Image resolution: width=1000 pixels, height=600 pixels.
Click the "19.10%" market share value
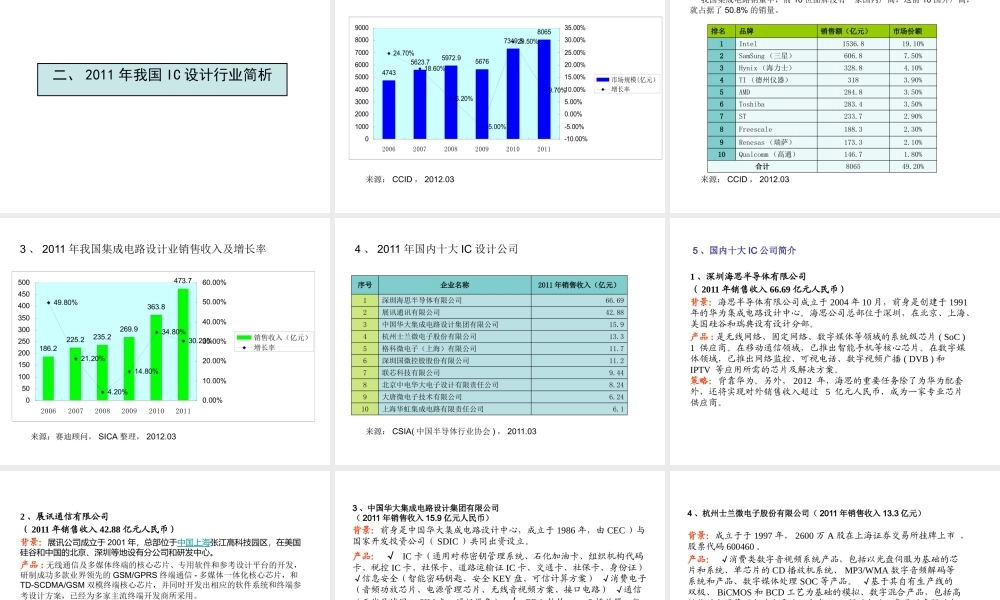click(913, 44)
